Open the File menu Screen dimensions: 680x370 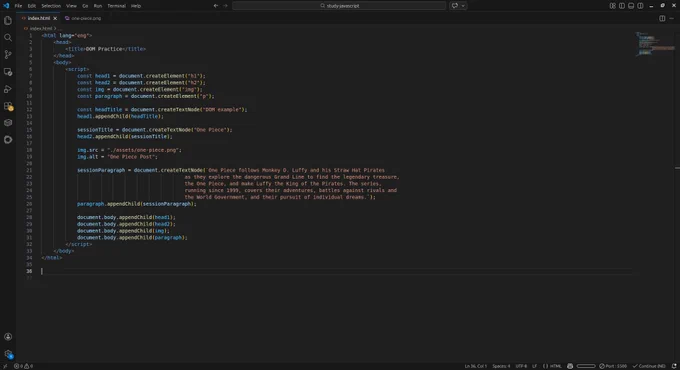[18, 6]
